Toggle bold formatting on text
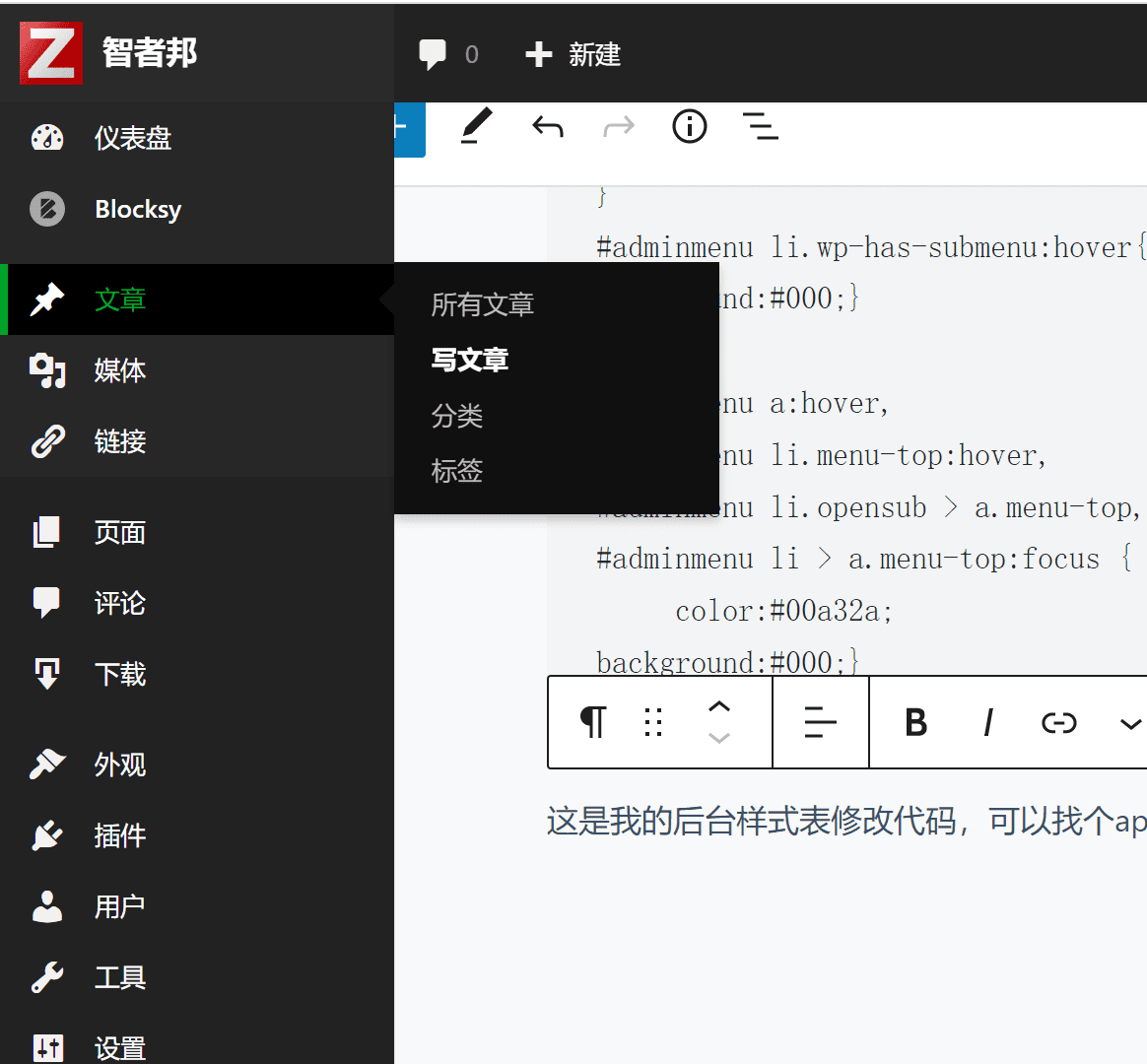 tap(915, 723)
